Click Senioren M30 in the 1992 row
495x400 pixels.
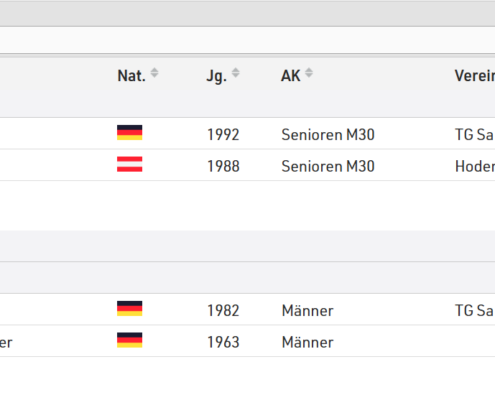(328, 135)
